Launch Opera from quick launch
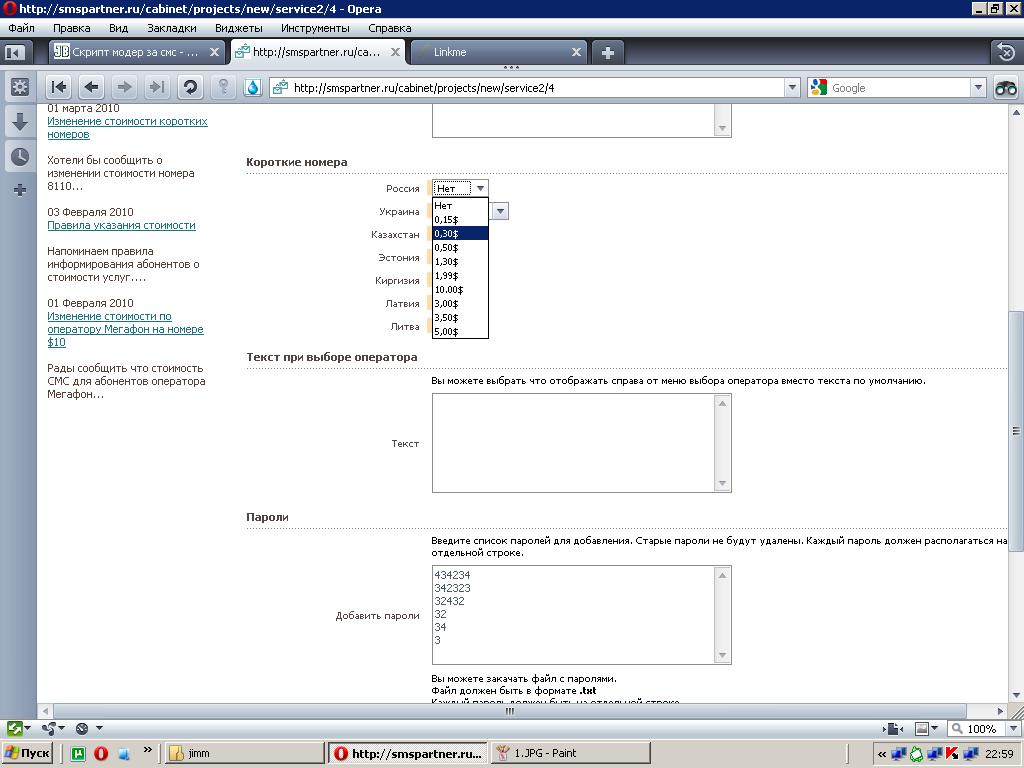1024x768 pixels. (101, 753)
